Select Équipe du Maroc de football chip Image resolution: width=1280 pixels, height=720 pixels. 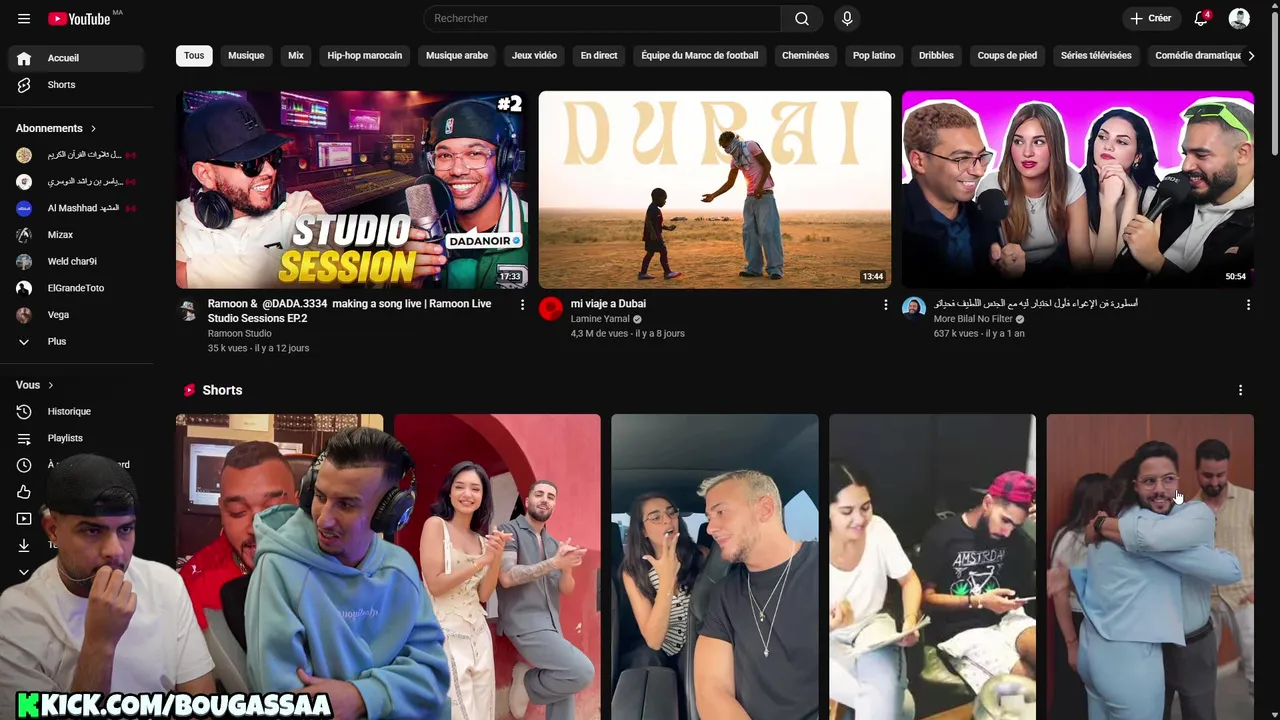[x=700, y=56]
